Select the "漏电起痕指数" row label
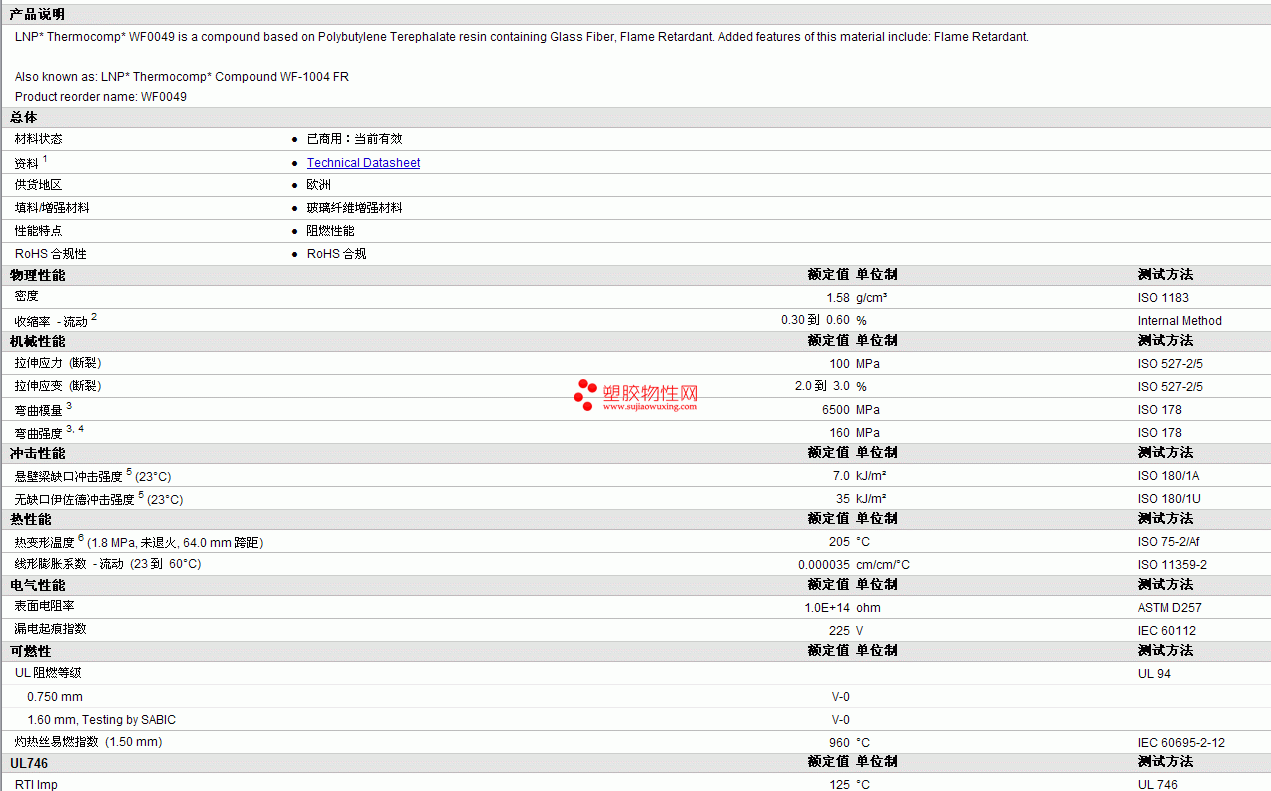 51,629
